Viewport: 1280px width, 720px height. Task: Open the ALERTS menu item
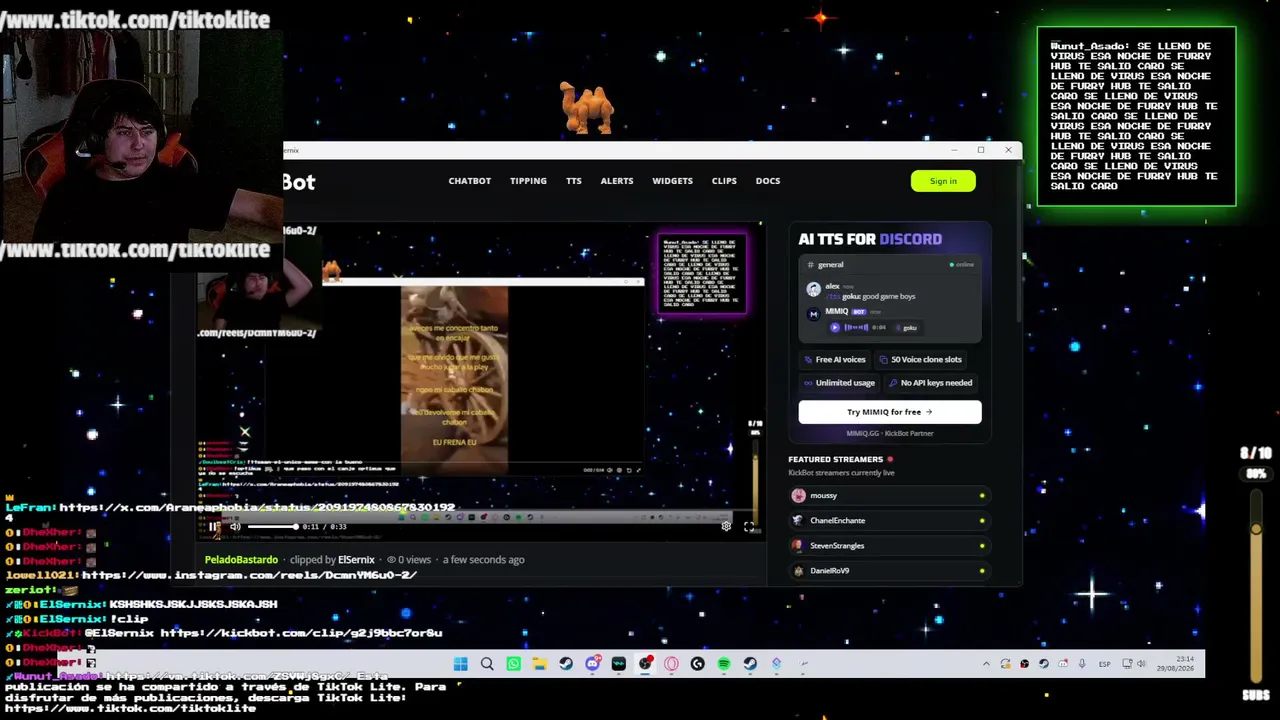pos(616,181)
